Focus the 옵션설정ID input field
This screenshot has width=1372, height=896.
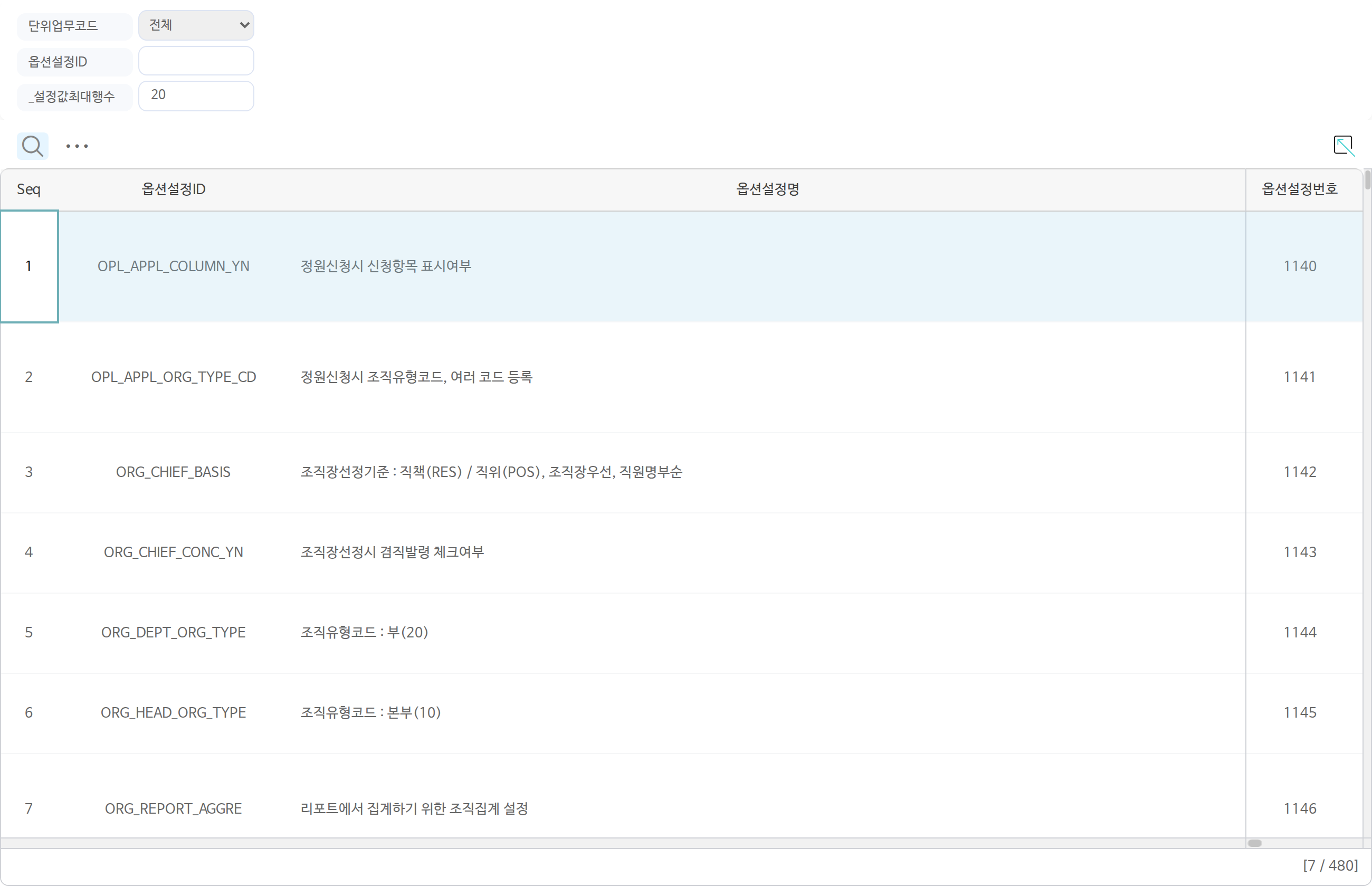pyautogui.click(x=196, y=61)
